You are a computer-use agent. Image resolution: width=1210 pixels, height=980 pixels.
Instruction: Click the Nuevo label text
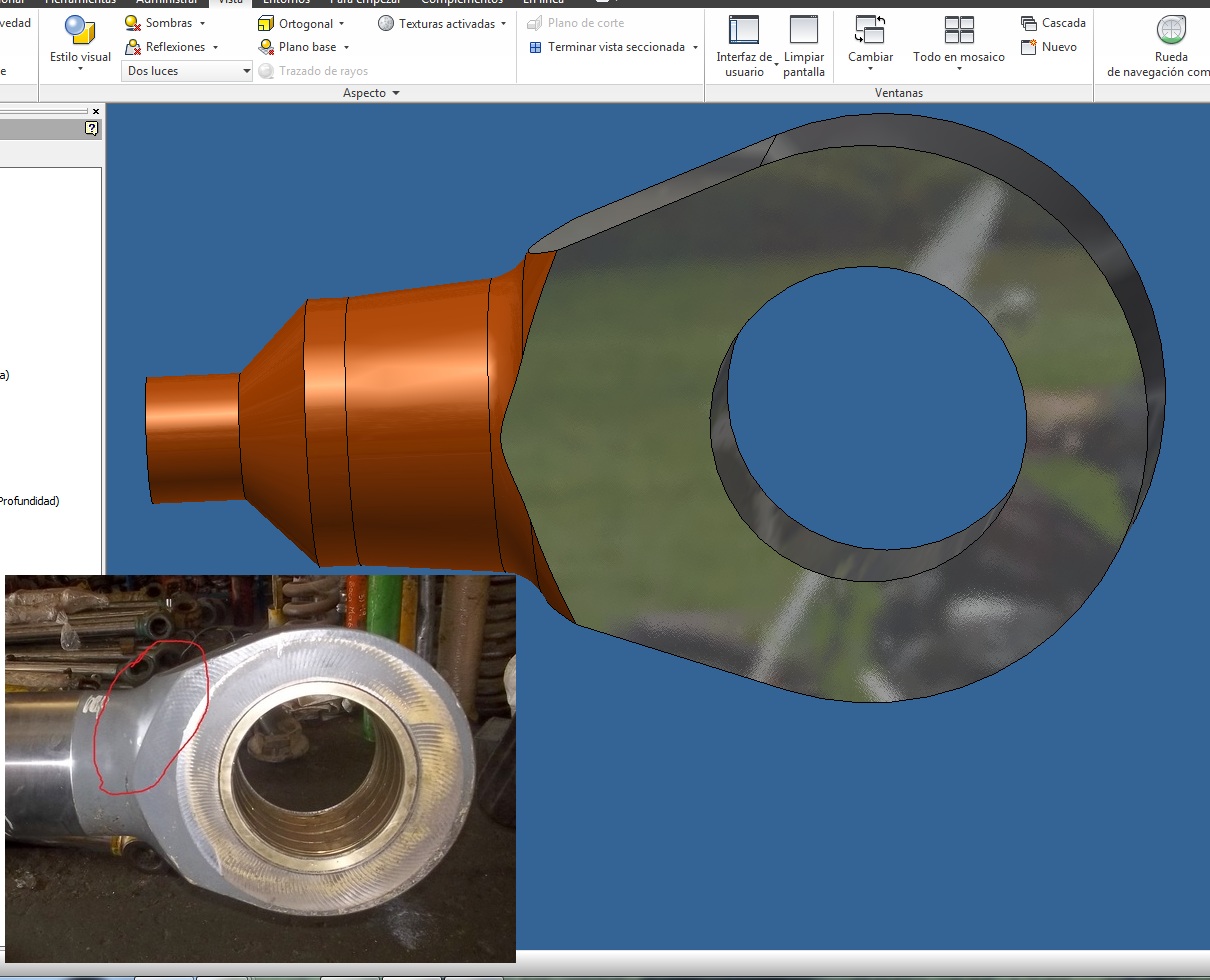click(1060, 47)
